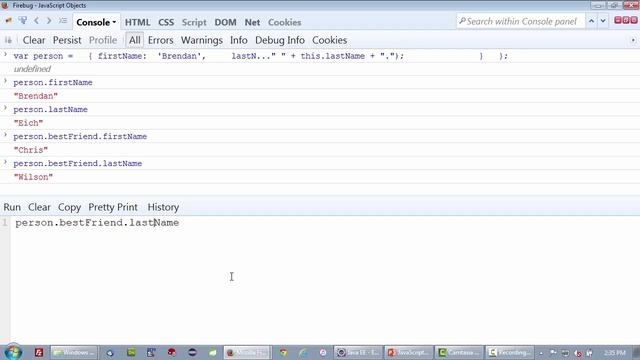Image resolution: width=640 pixels, height=360 pixels.
Task: Open command editor History
Action: tap(163, 207)
